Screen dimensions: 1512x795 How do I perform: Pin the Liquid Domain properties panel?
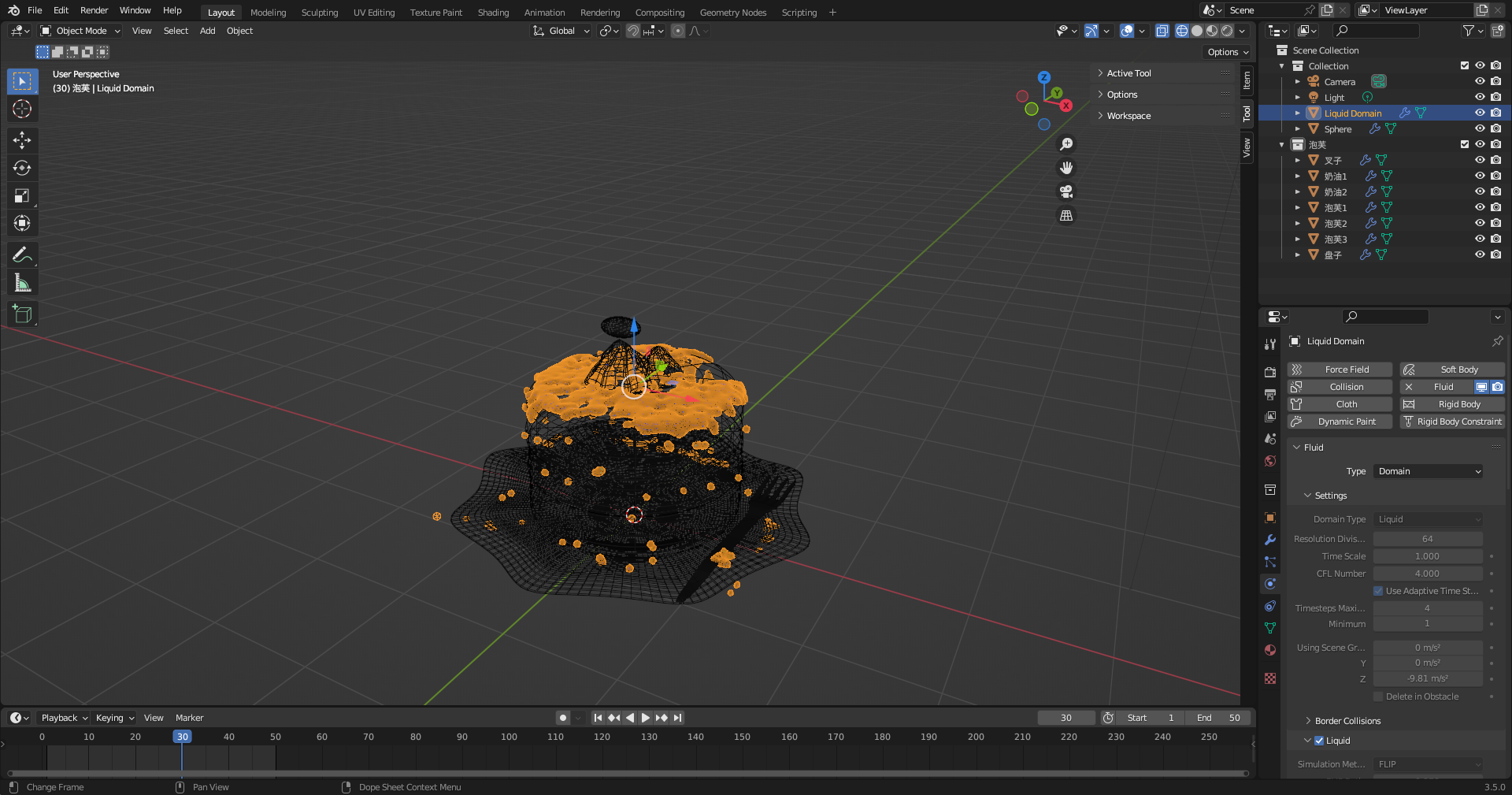click(1497, 341)
